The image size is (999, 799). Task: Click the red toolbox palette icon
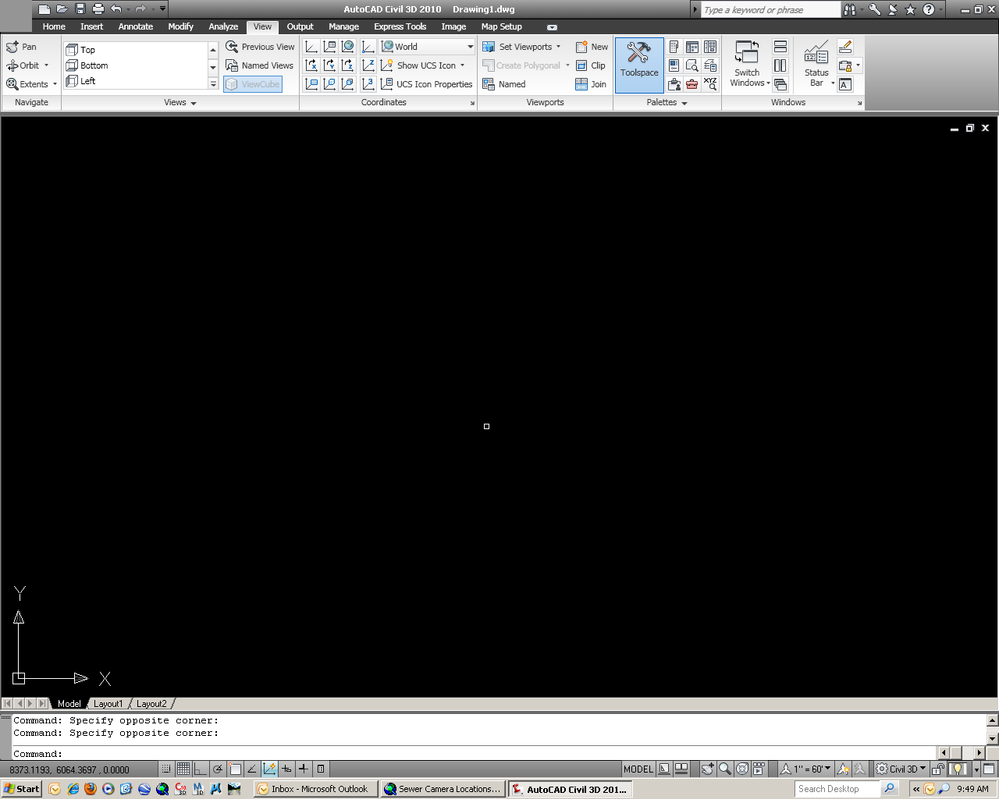[x=692, y=83]
